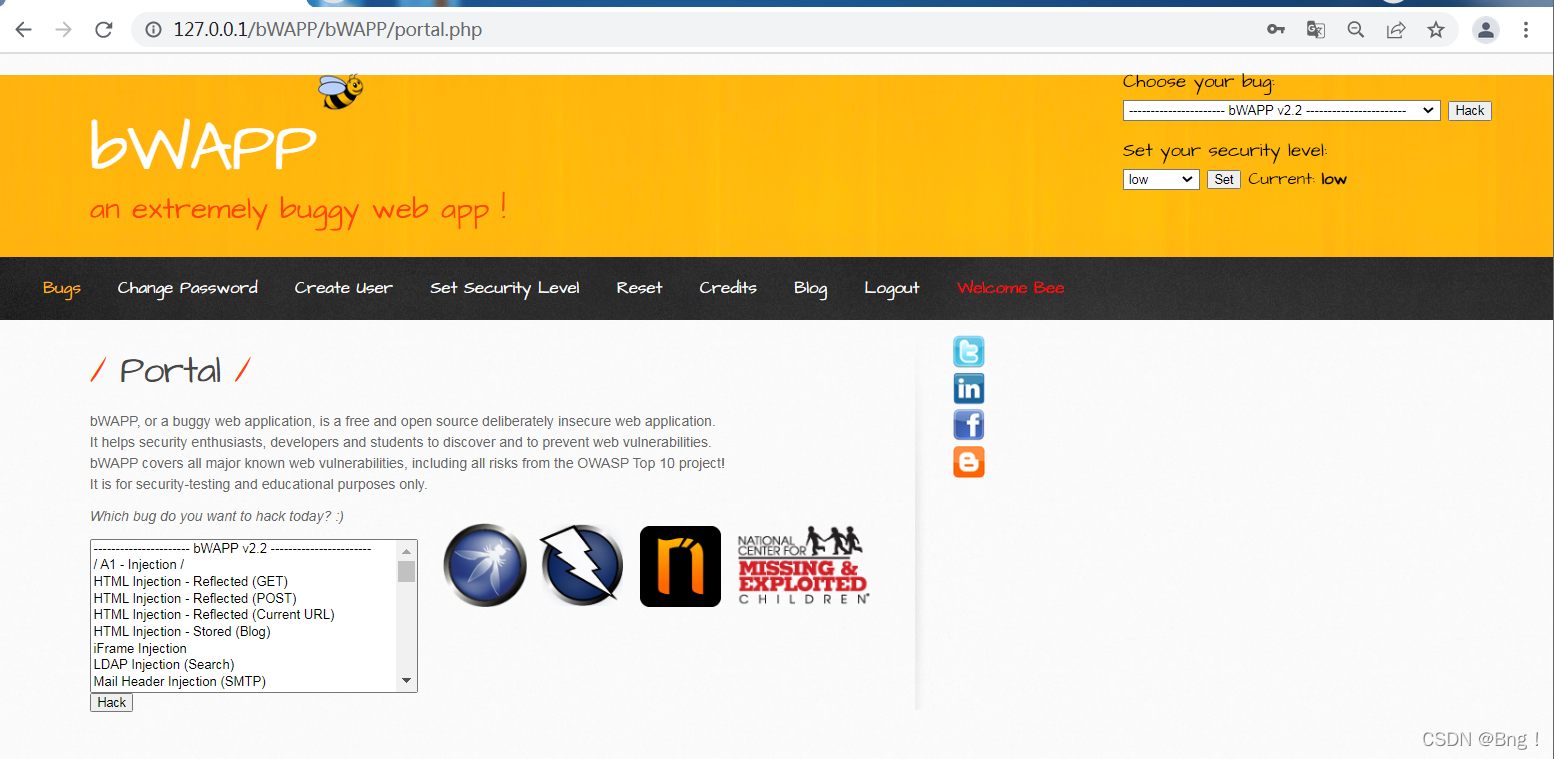Screen dimensions: 1554x759
Task: Open Set Security Level menu item
Action: click(505, 288)
